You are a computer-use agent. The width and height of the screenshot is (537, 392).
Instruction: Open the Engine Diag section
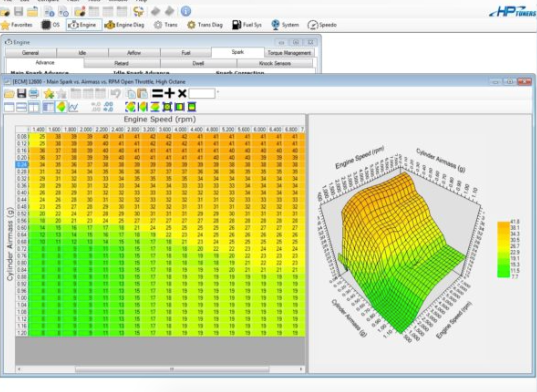[124, 25]
